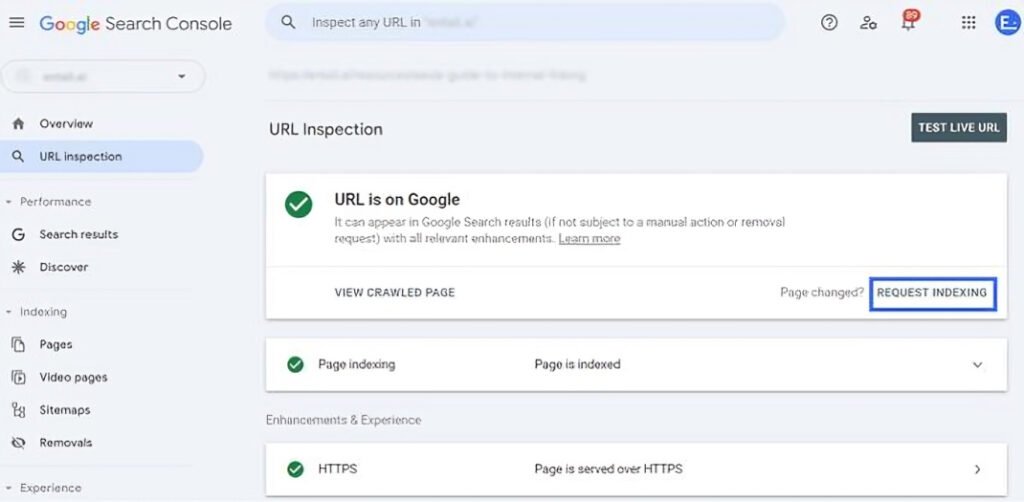The height and width of the screenshot is (502, 1024).
Task: Click the TEST LIVE URL button
Action: (x=959, y=127)
